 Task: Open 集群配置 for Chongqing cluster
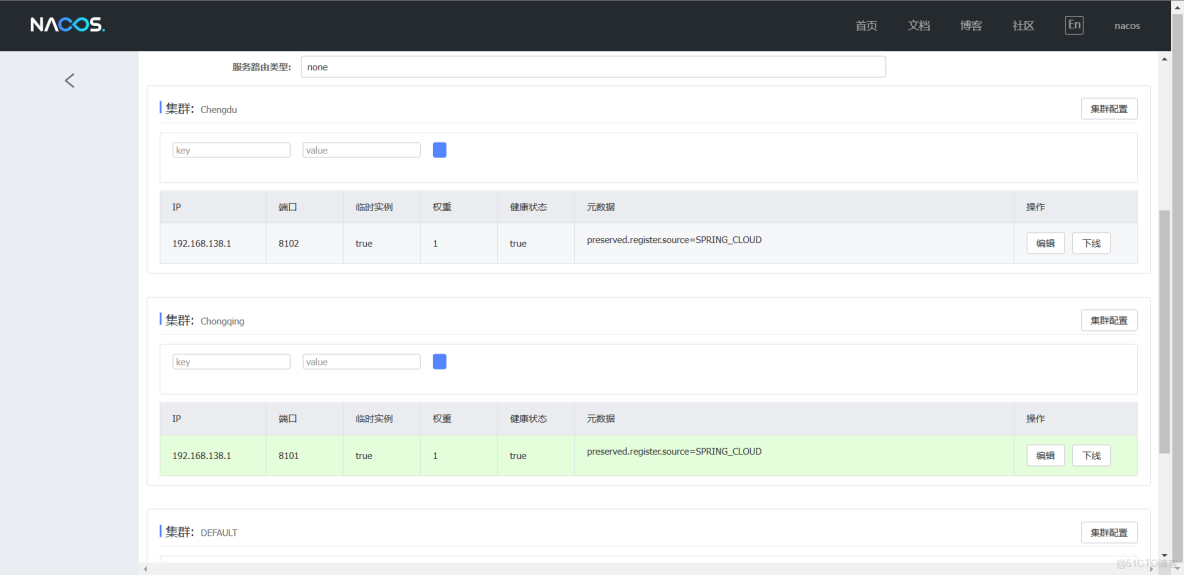coord(1109,320)
